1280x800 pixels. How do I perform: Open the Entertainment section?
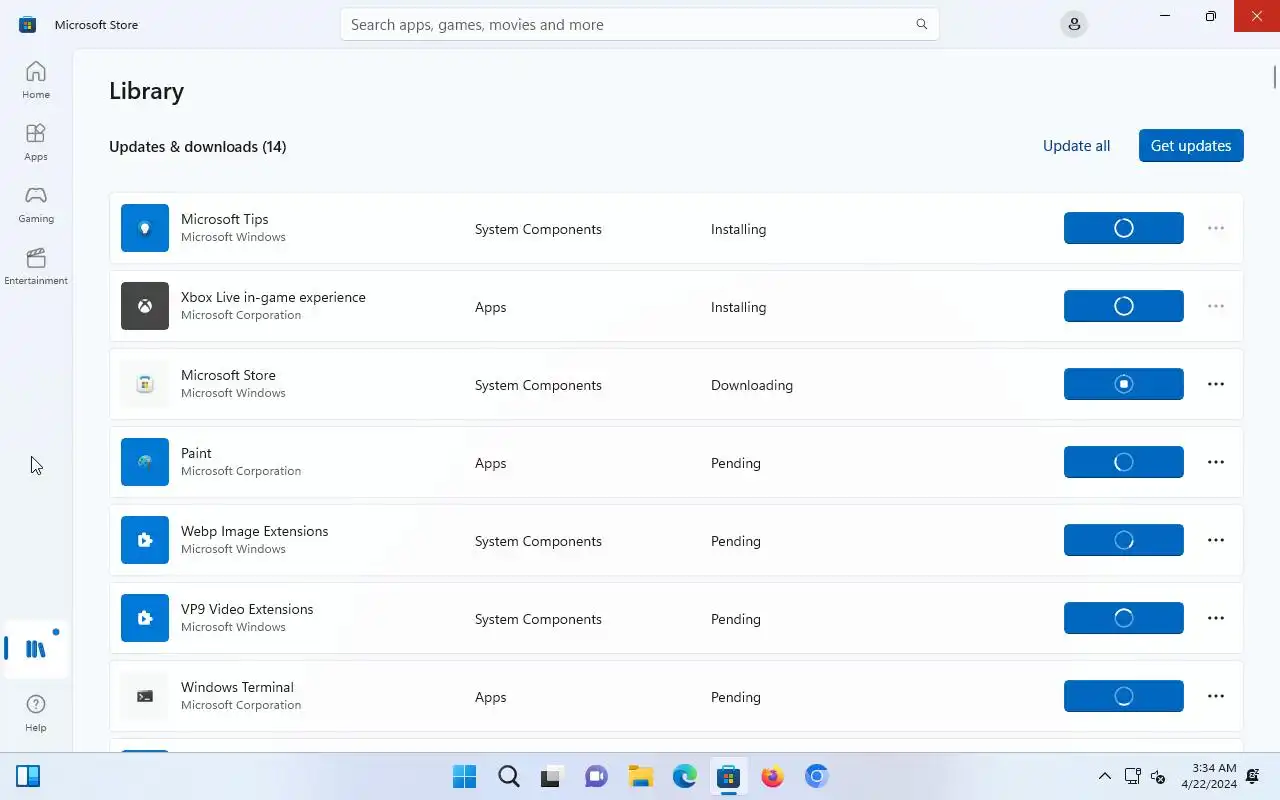tap(36, 266)
